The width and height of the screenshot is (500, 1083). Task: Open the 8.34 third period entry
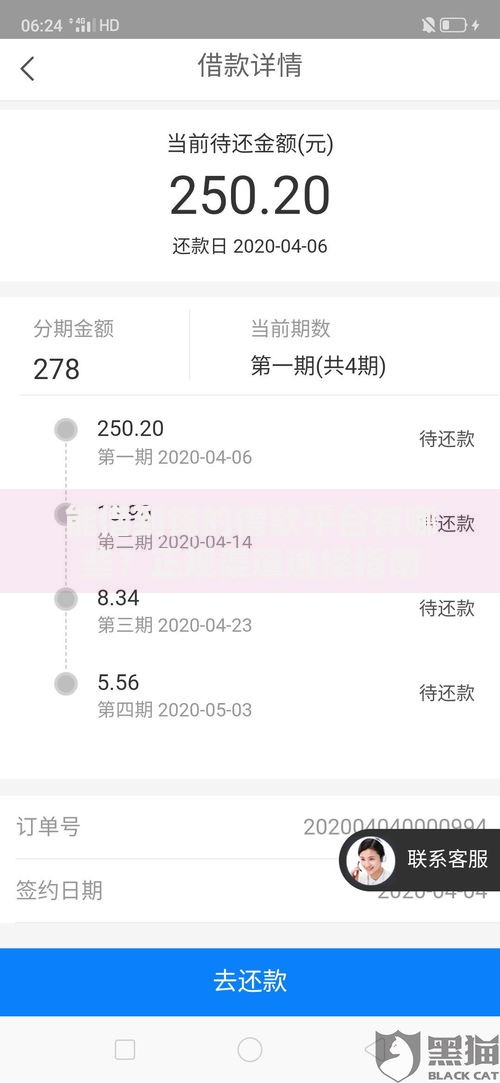[250, 610]
